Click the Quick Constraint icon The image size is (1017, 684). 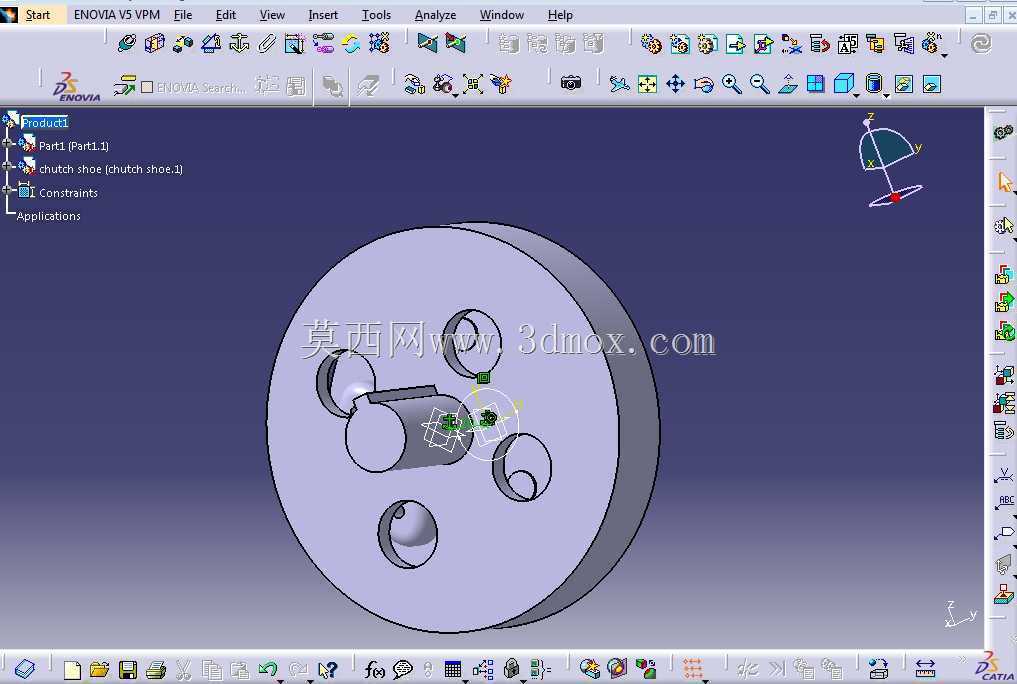[x=294, y=43]
